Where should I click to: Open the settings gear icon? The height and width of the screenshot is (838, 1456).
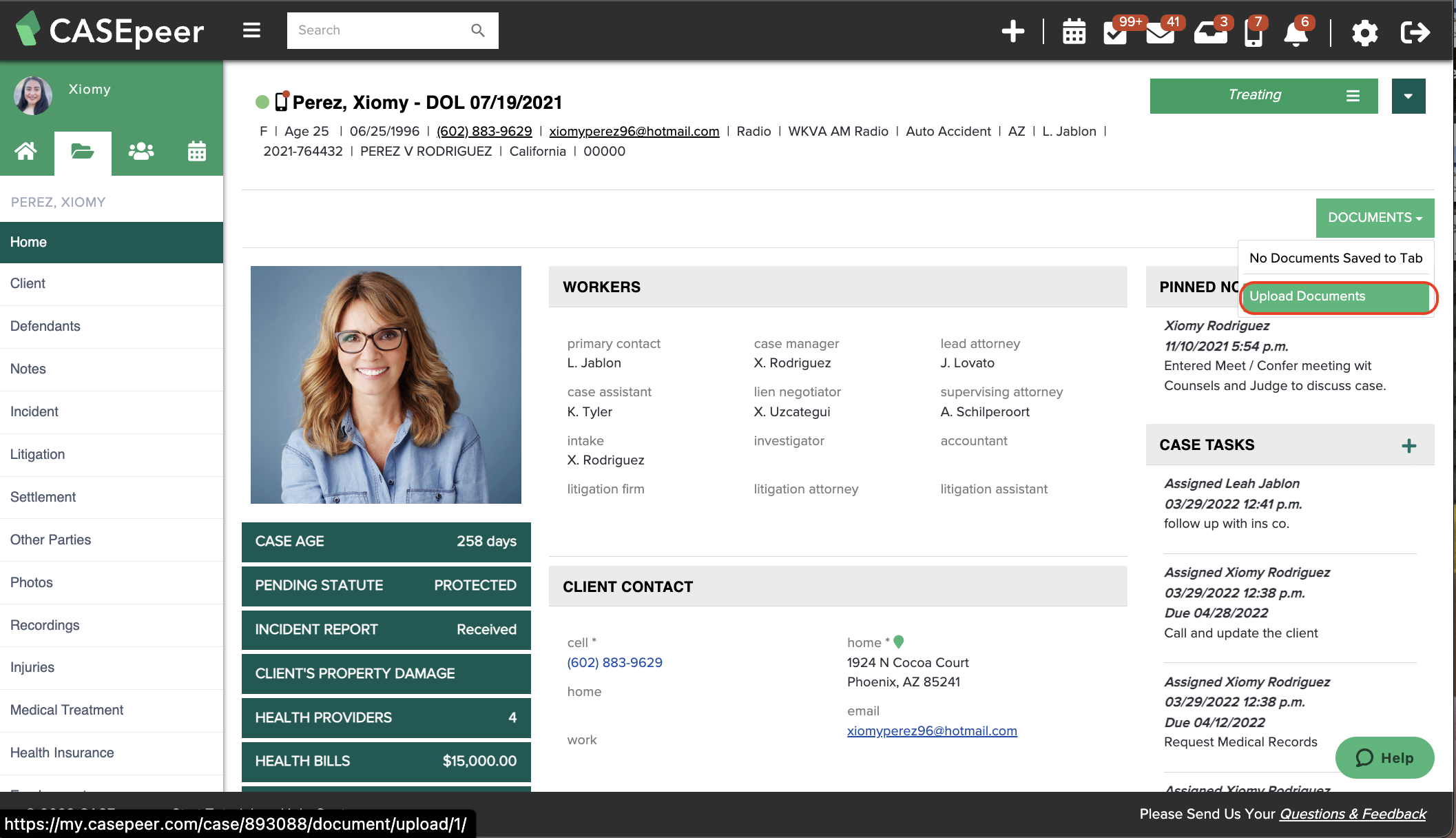click(x=1364, y=32)
